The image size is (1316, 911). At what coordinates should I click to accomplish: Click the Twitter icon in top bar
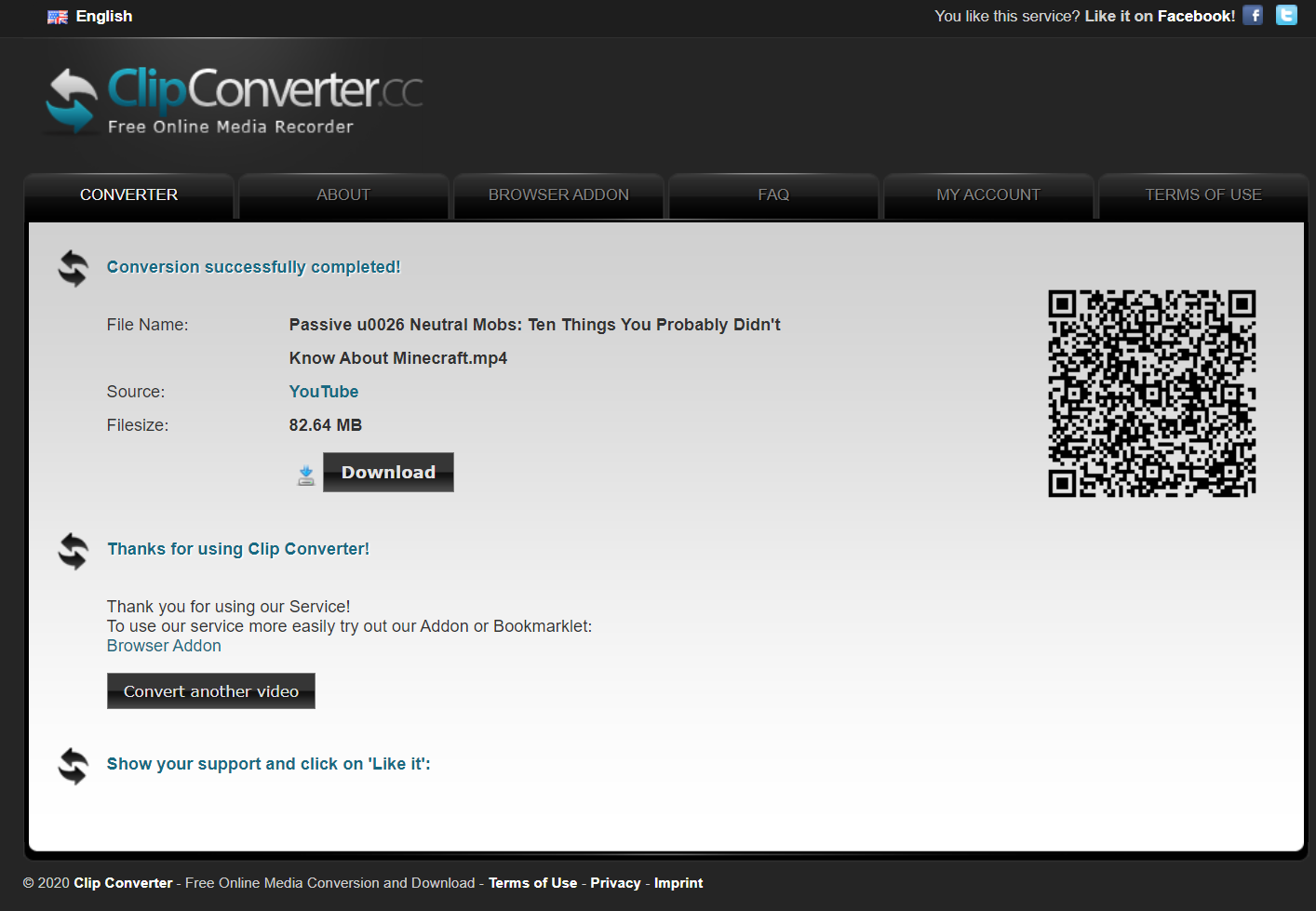coord(1286,15)
